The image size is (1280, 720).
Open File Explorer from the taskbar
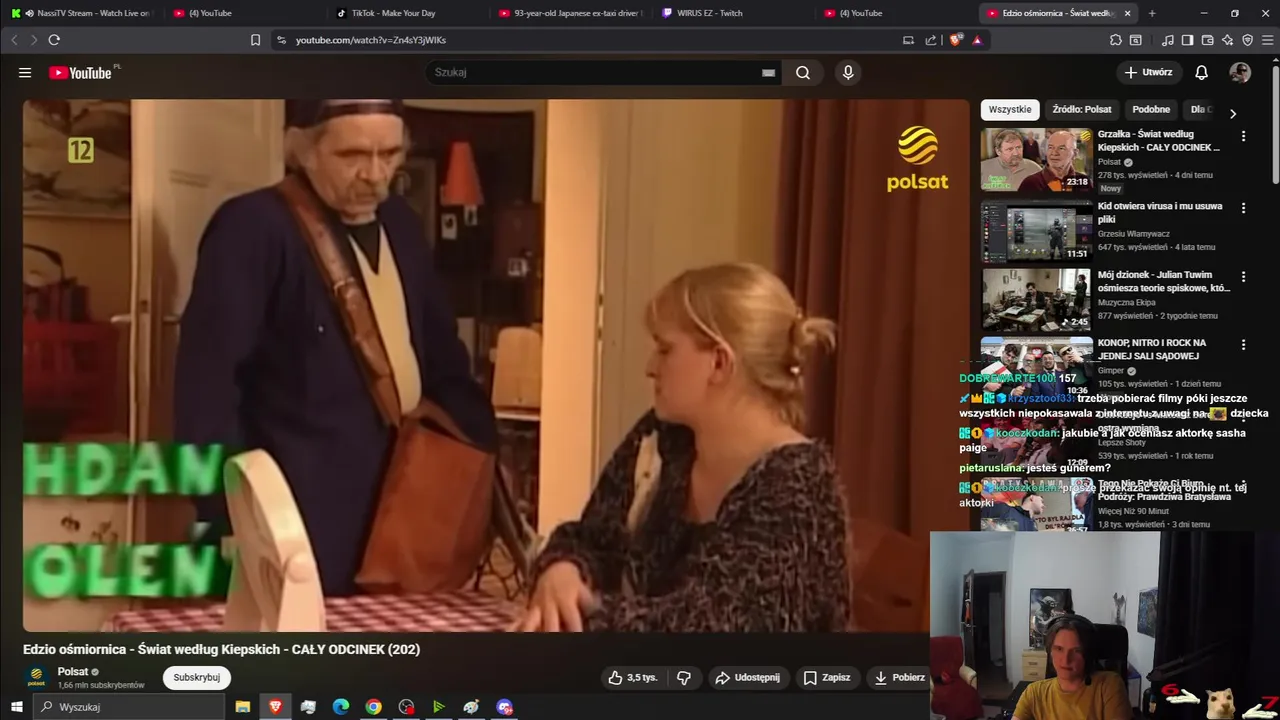click(x=242, y=707)
